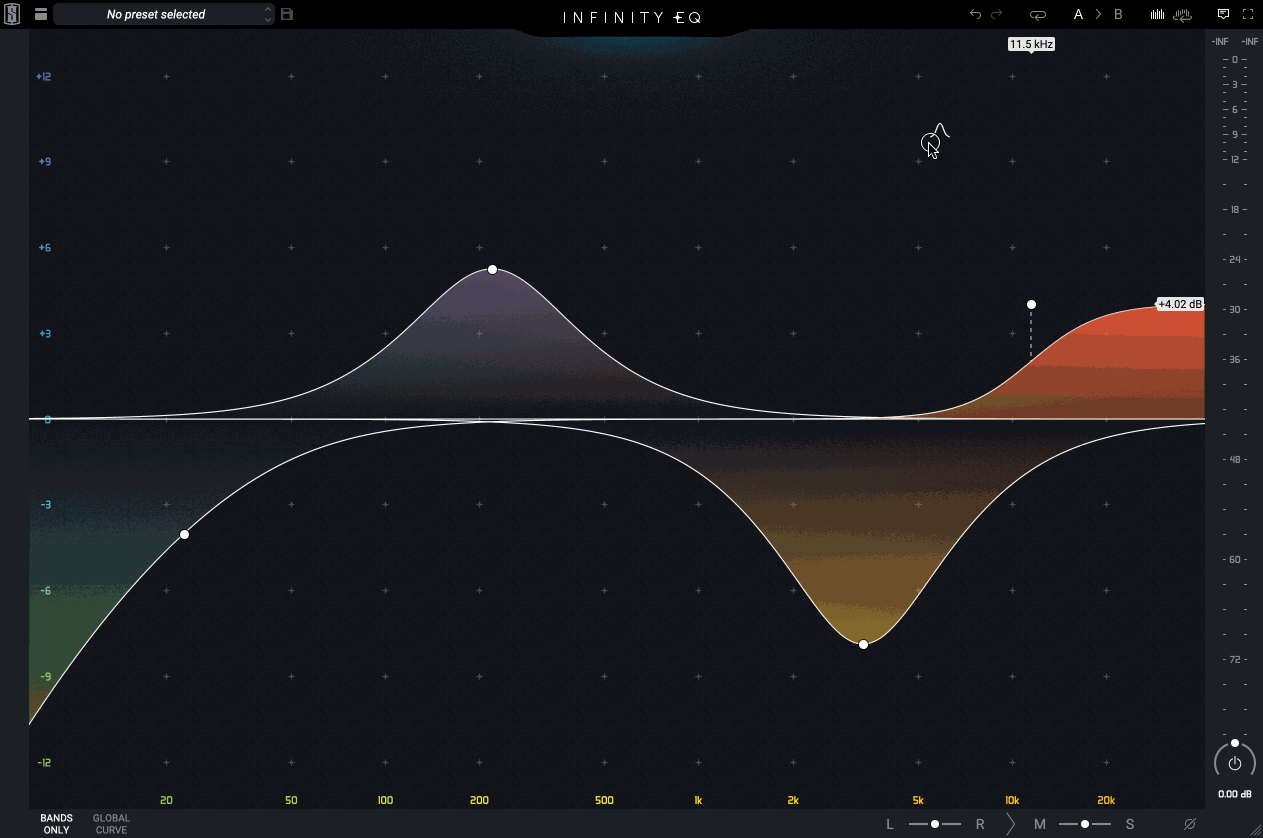This screenshot has height=838, width=1263.
Task: Click the M–S mid/side slider handle
Action: point(1085,824)
